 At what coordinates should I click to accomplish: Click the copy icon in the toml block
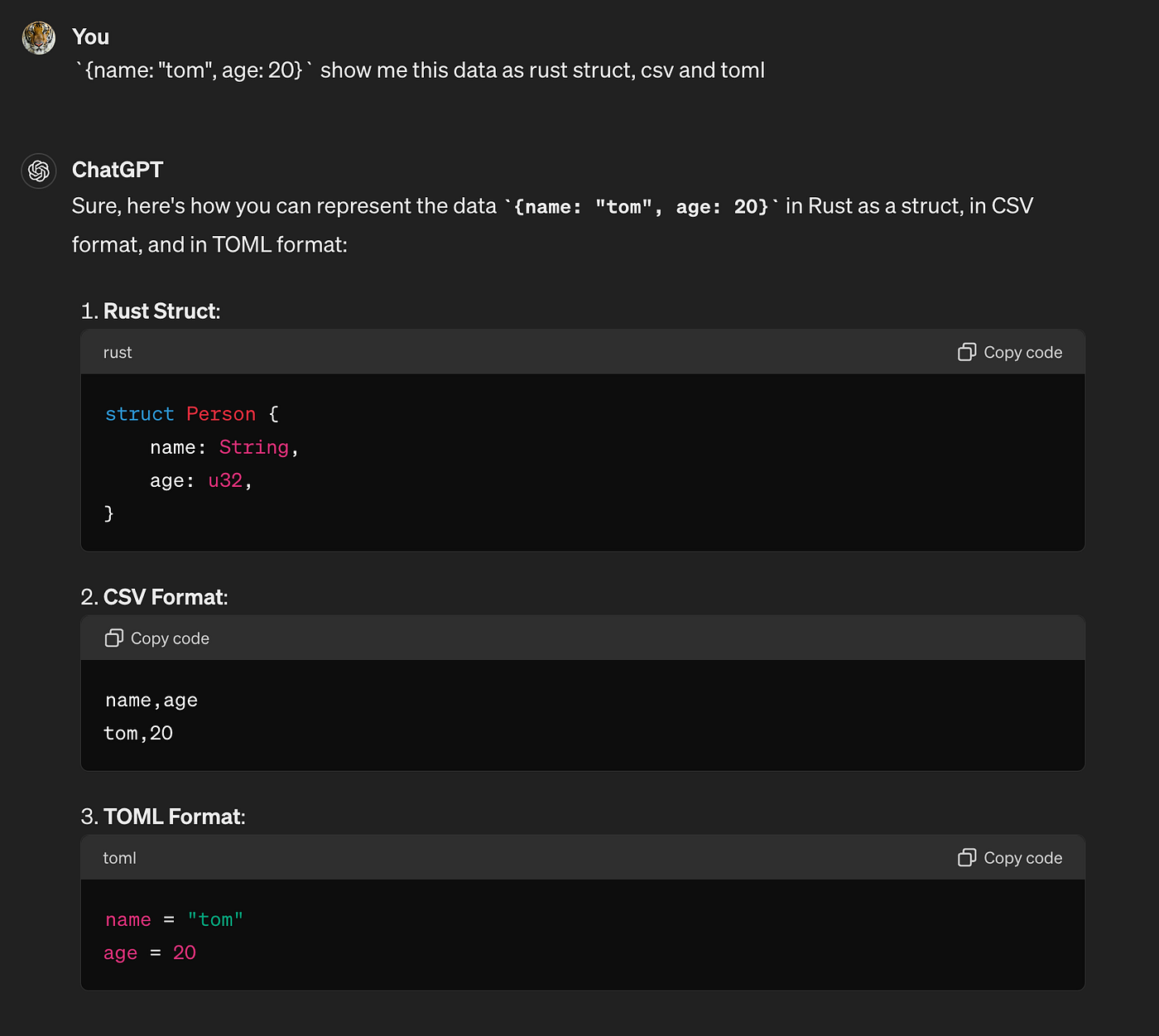(966, 858)
